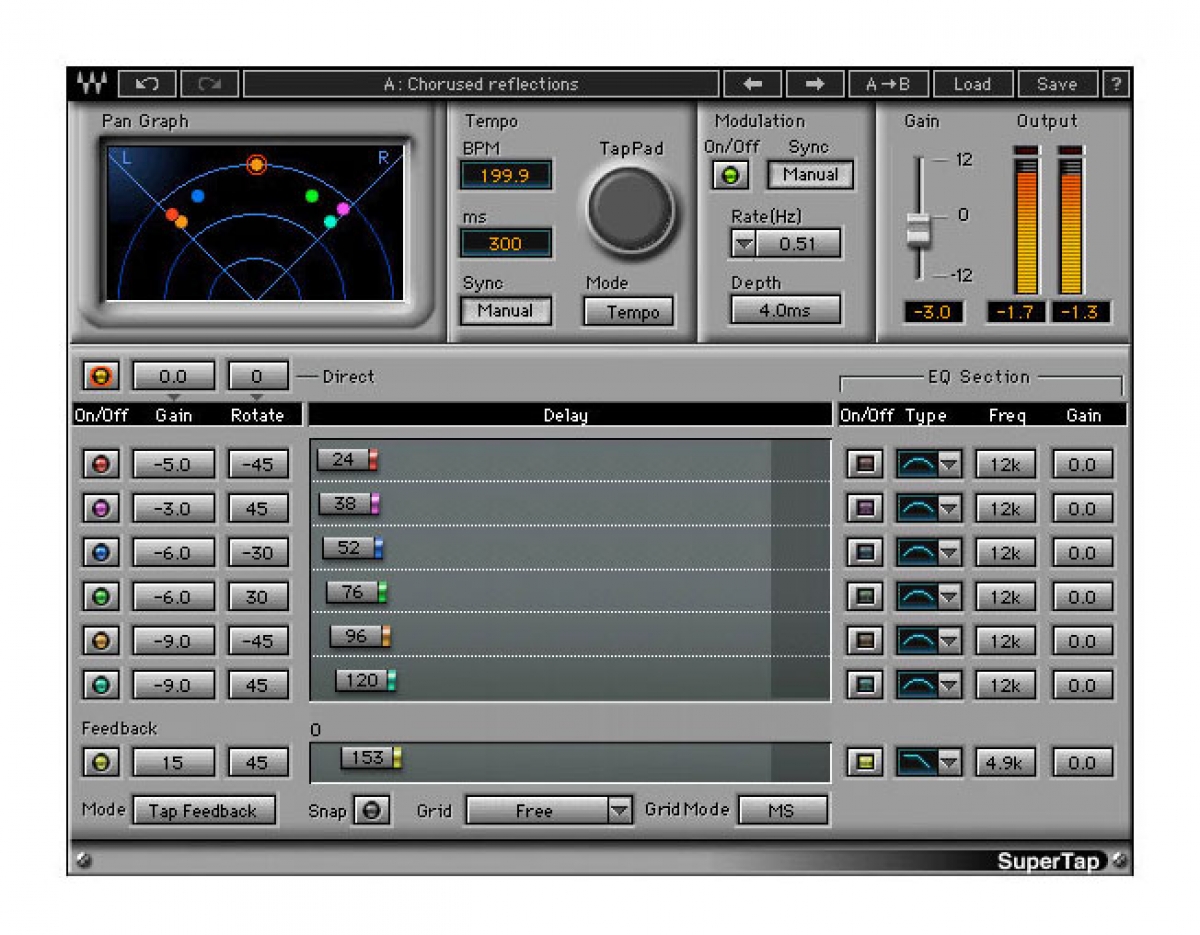Switch the Tap Feedback mode button
The width and height of the screenshot is (1200, 935).
click(203, 811)
